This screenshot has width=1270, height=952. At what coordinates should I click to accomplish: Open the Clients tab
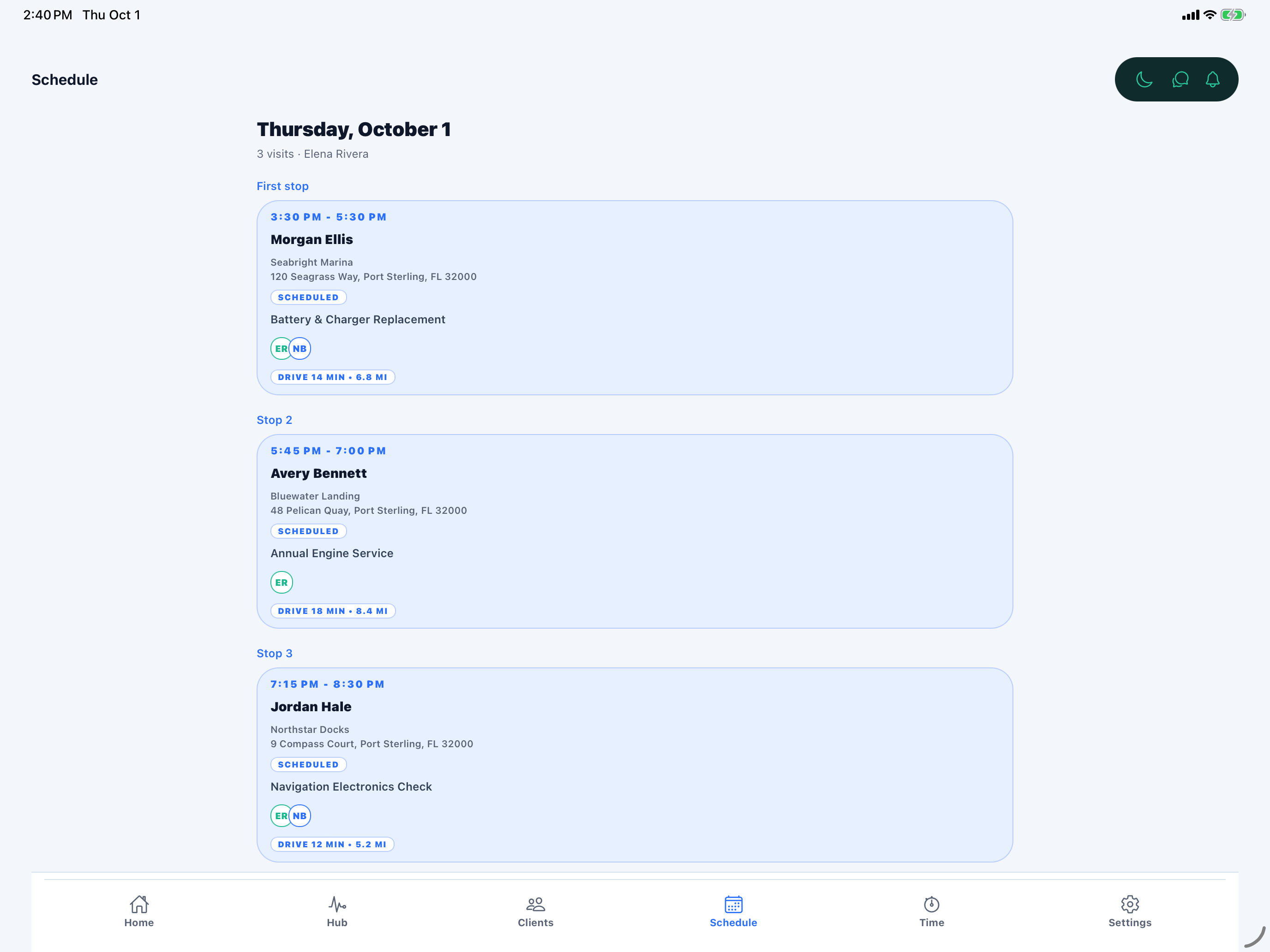point(535,911)
